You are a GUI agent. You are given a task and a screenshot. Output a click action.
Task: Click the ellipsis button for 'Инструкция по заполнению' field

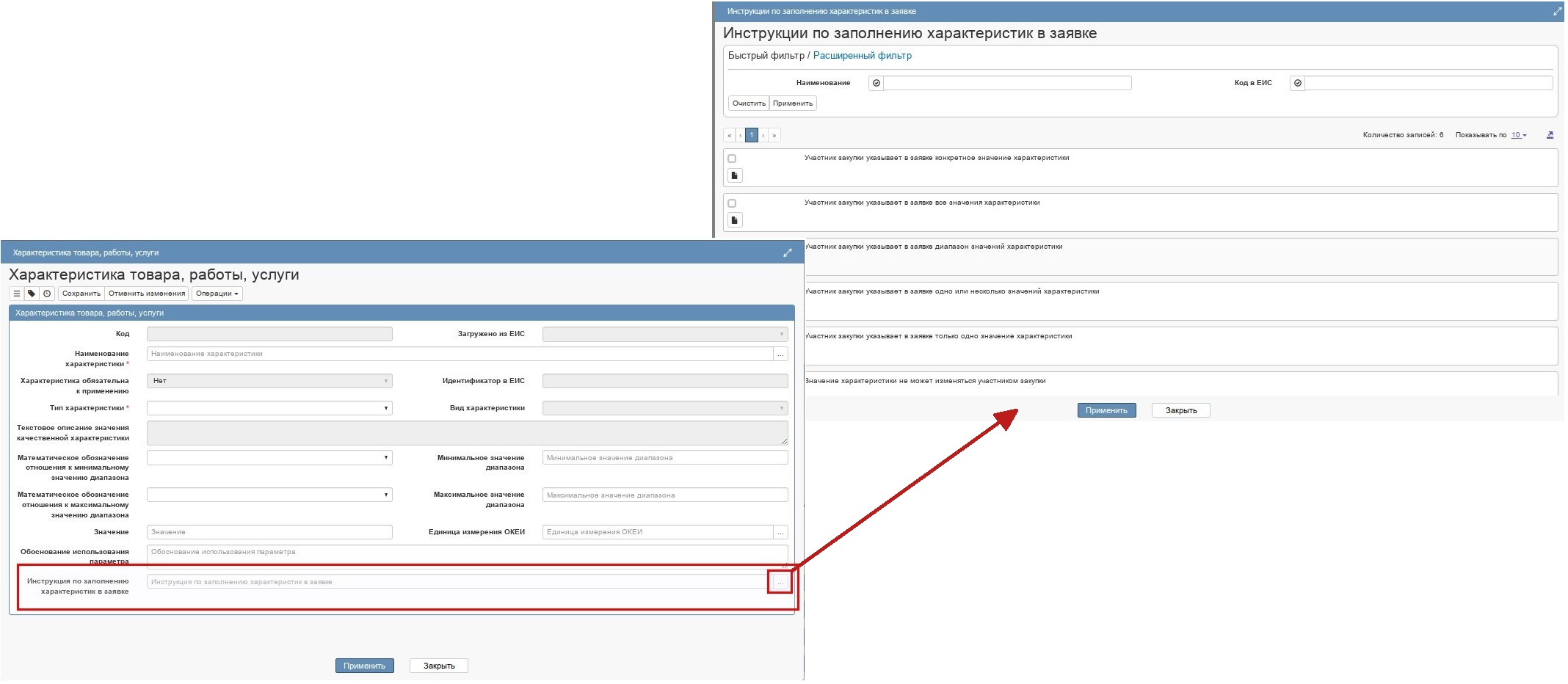(780, 582)
